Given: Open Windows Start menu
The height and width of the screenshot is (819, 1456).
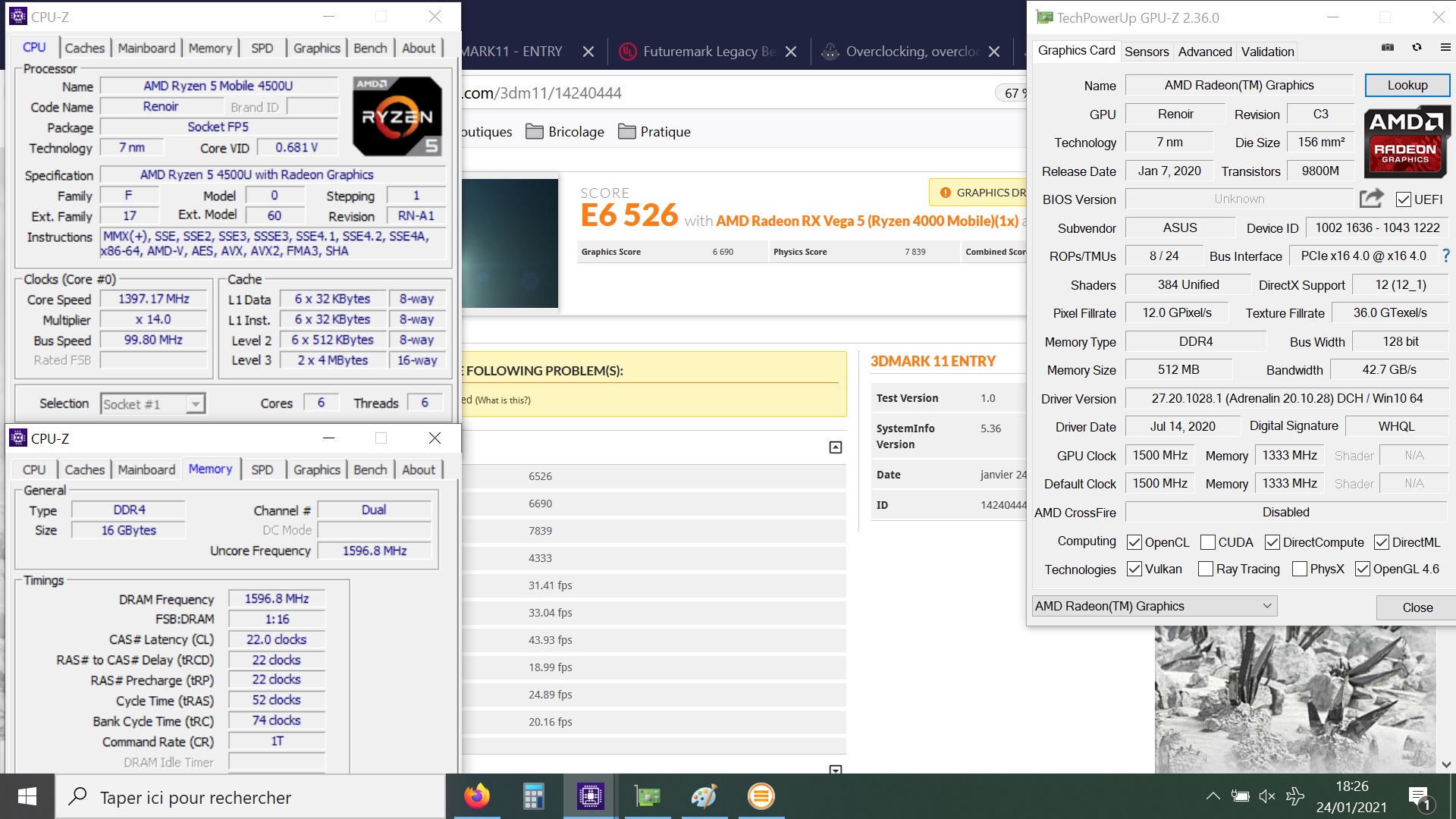Looking at the screenshot, I should click(x=27, y=796).
